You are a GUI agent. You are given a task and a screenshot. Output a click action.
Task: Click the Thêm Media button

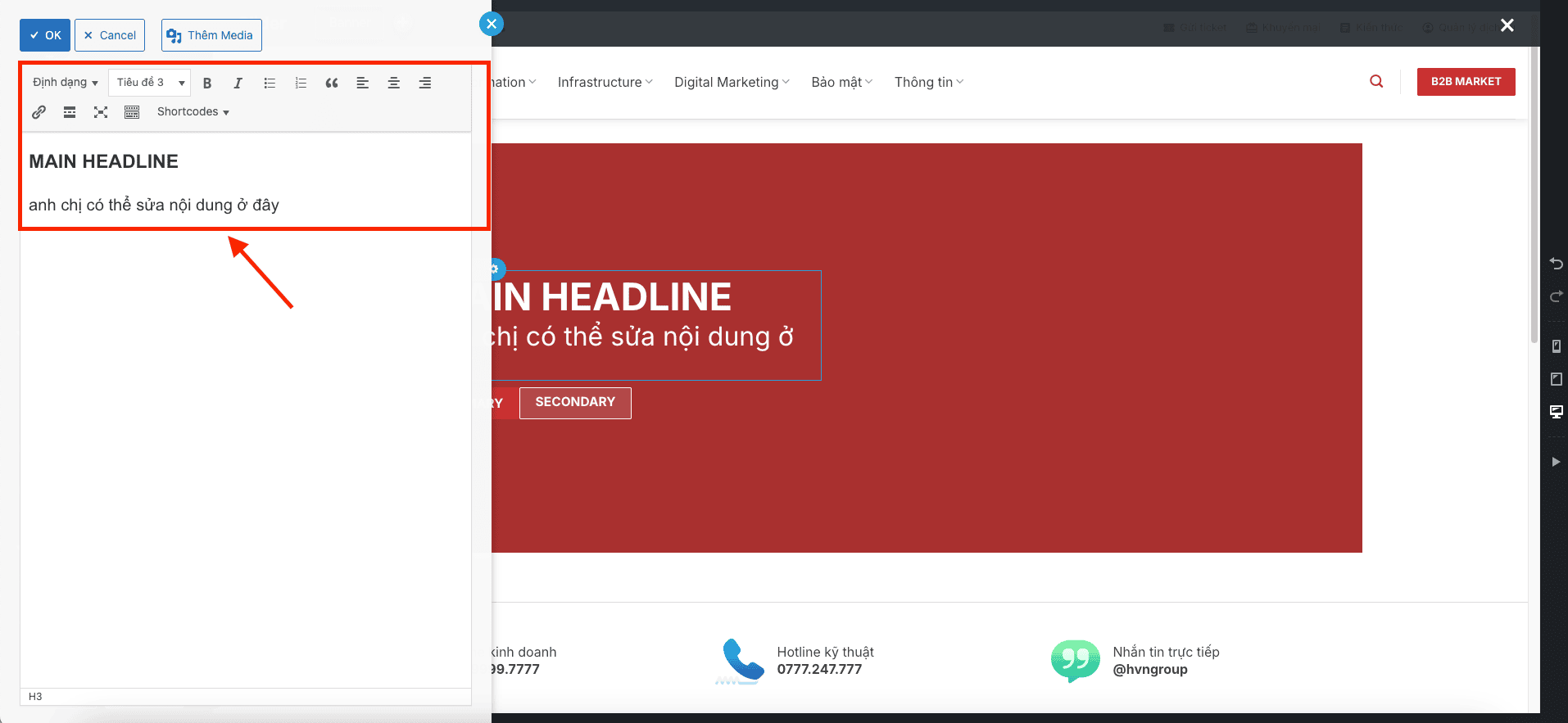point(211,35)
